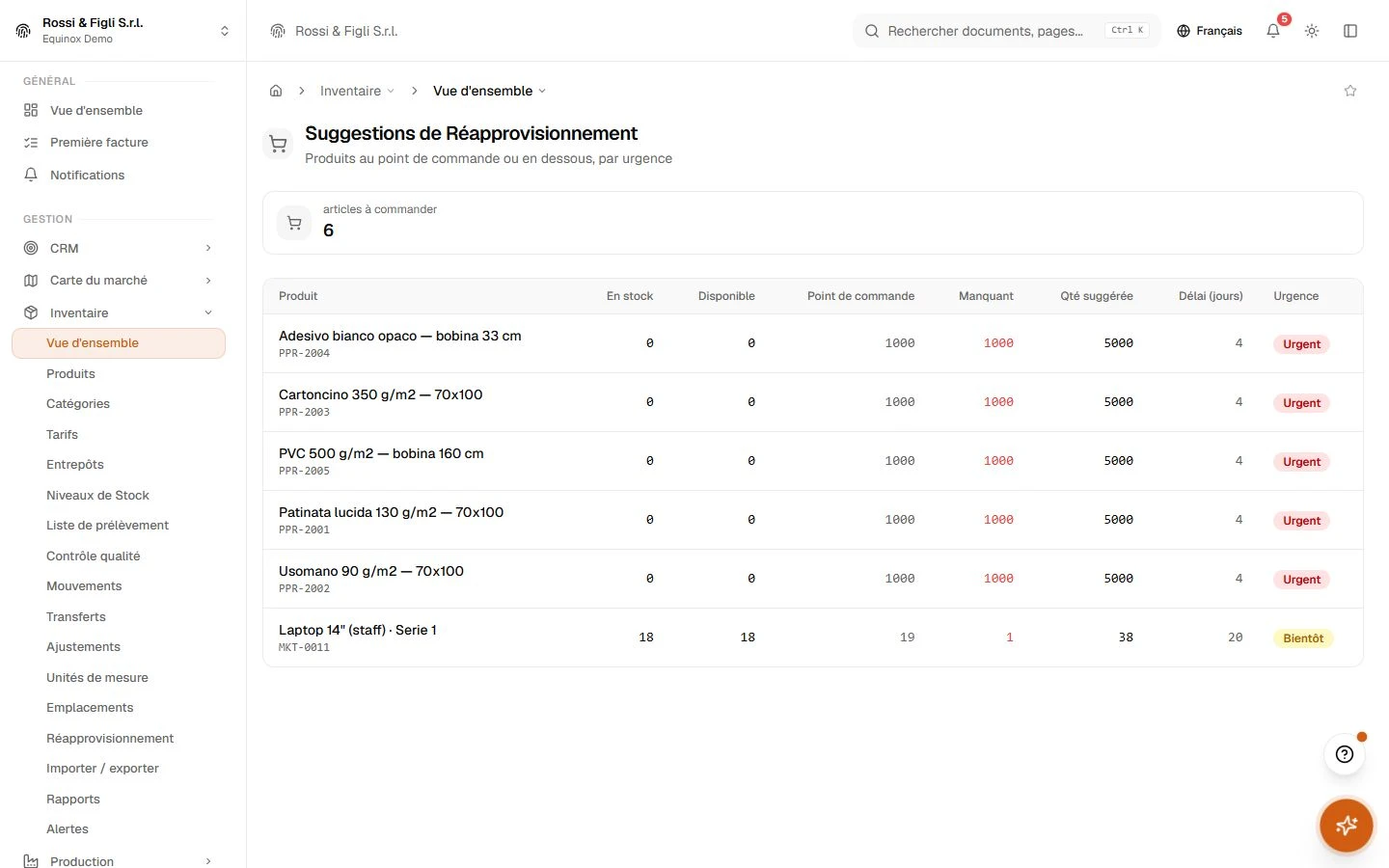The width and height of the screenshot is (1389, 868).
Task: Open the company switcher dropdown
Action: pos(123,30)
